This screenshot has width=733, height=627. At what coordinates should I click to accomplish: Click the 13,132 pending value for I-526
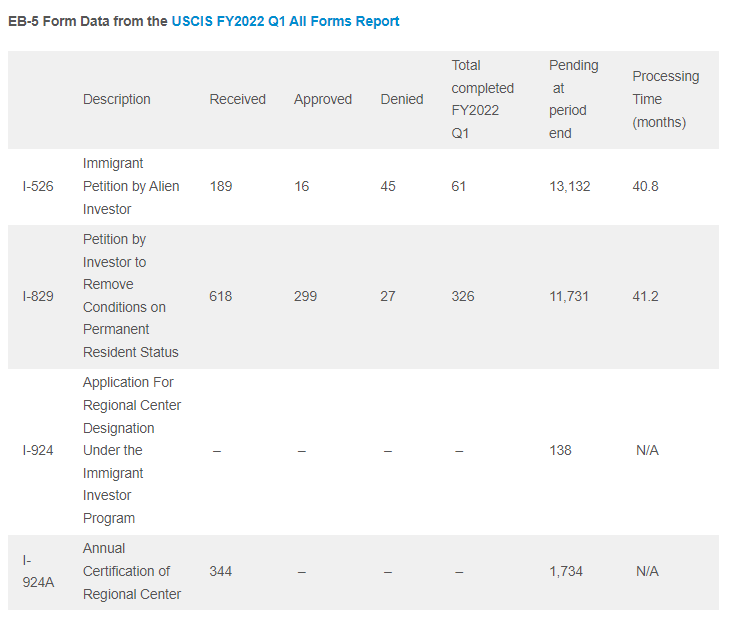point(569,186)
